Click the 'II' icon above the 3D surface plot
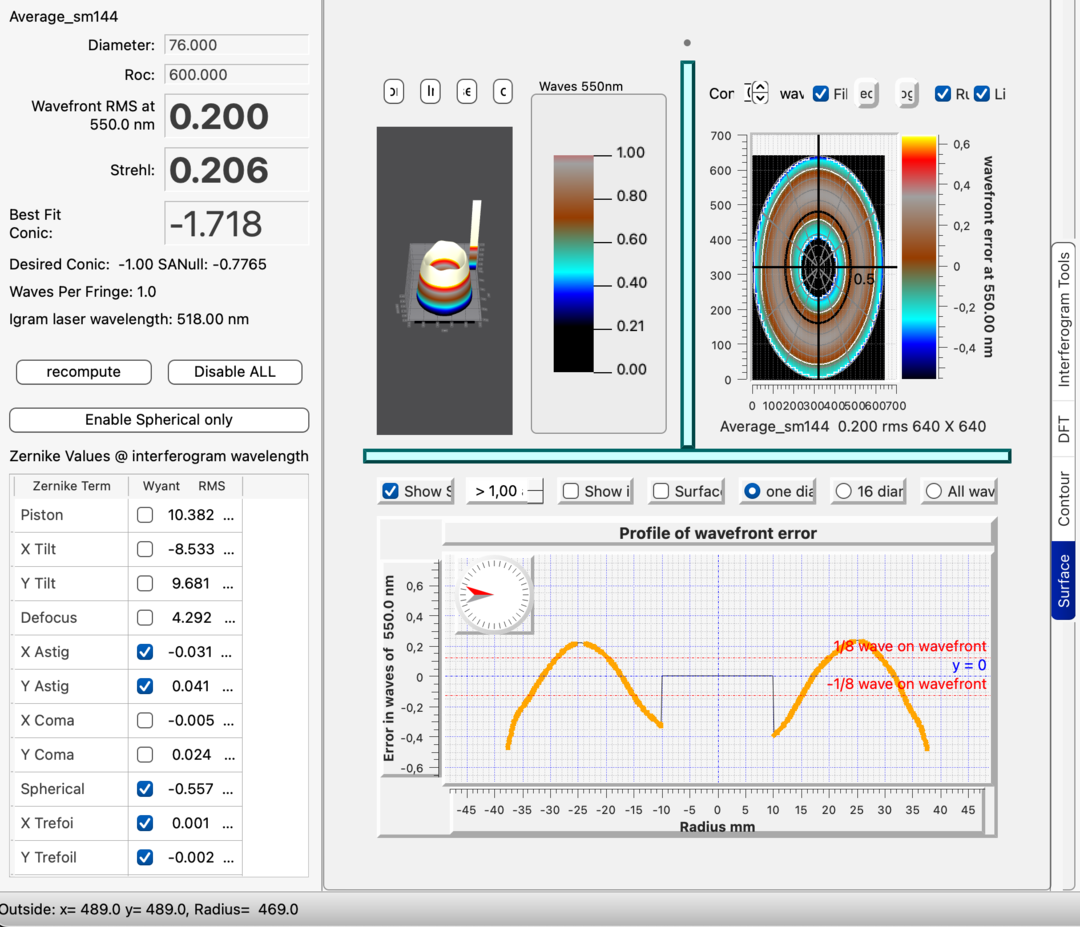Image resolution: width=1080 pixels, height=927 pixels. 430,91
